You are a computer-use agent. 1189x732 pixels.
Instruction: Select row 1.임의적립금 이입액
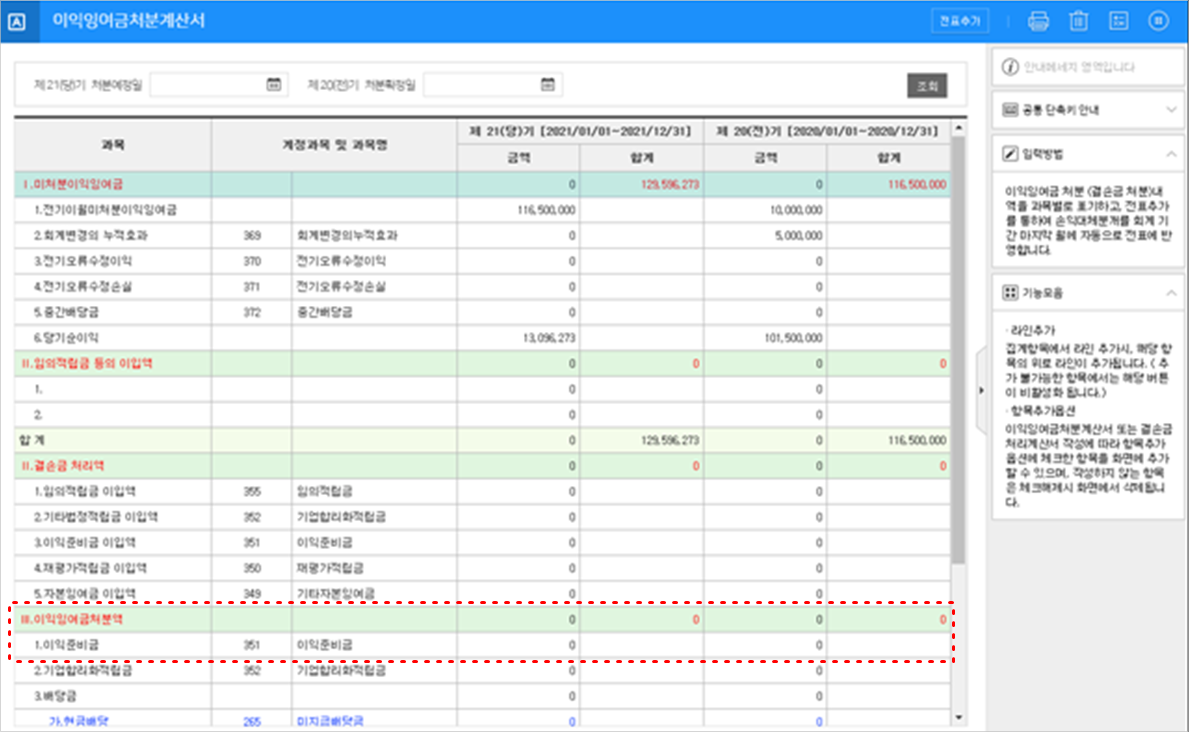point(85,492)
